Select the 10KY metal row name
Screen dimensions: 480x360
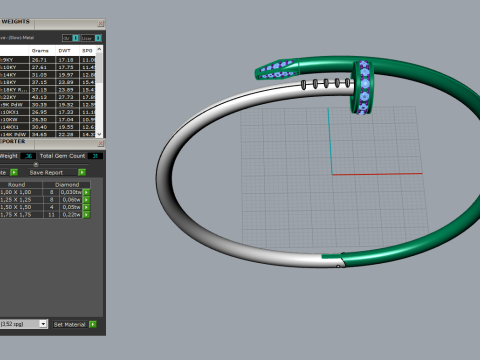coord(9,67)
